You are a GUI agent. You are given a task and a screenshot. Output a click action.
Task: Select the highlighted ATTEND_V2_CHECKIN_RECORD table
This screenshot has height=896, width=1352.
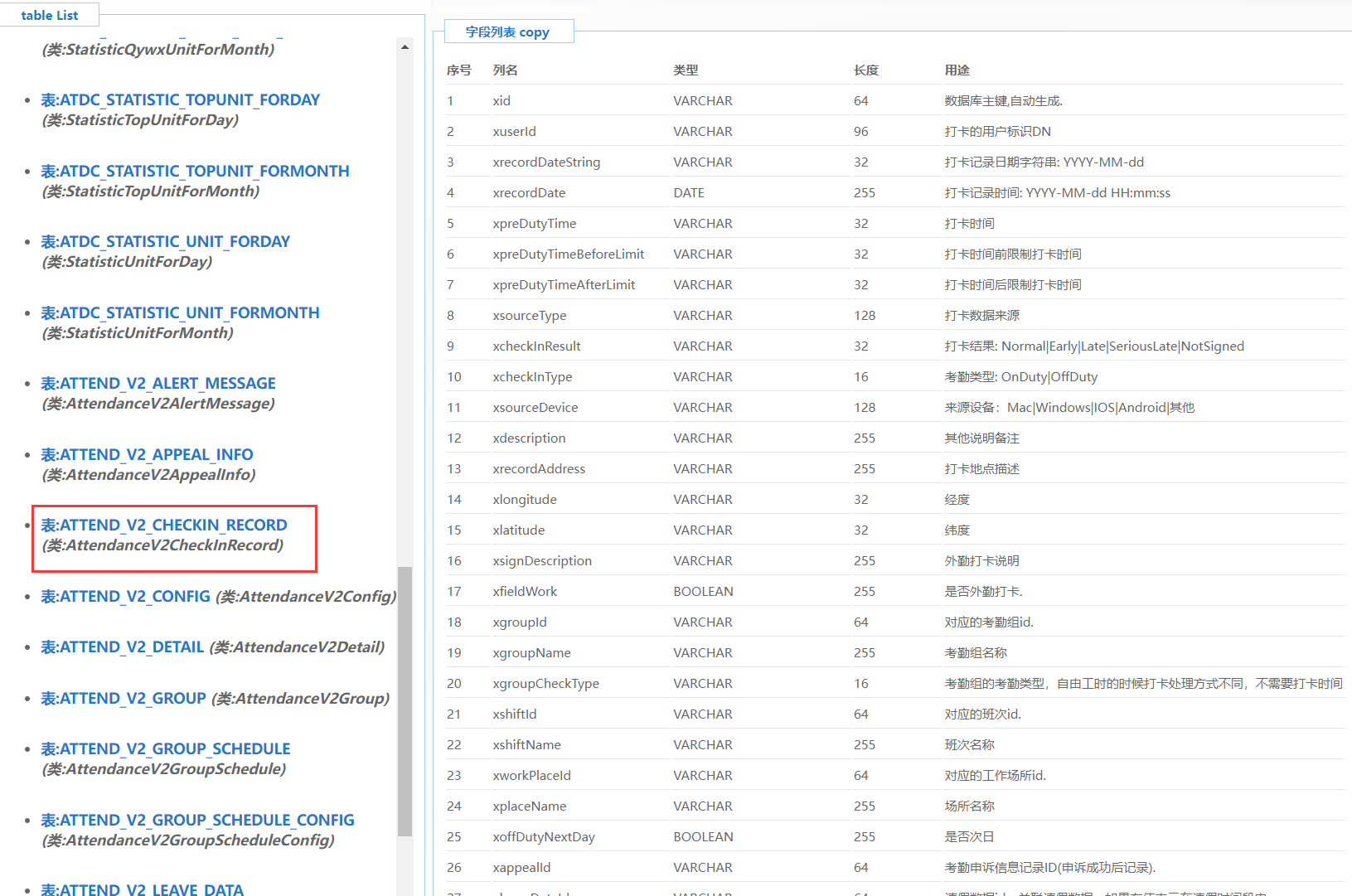pyautogui.click(x=164, y=525)
